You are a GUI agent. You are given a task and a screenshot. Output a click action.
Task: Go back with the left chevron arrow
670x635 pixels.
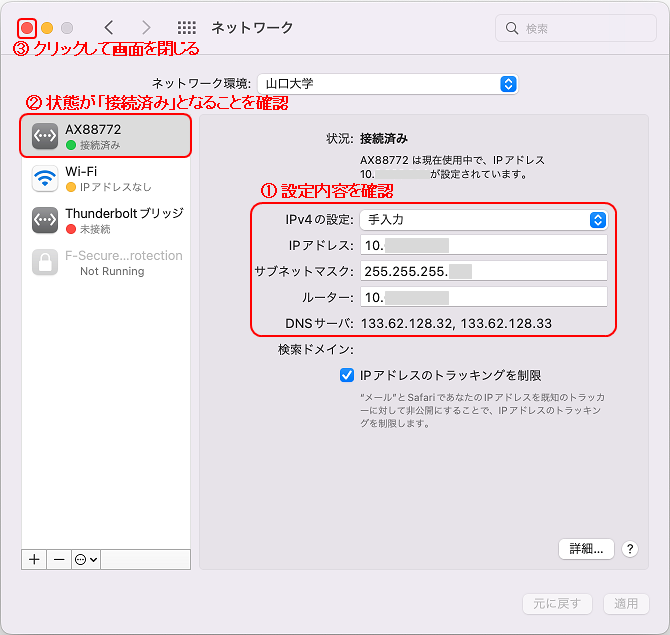109,28
